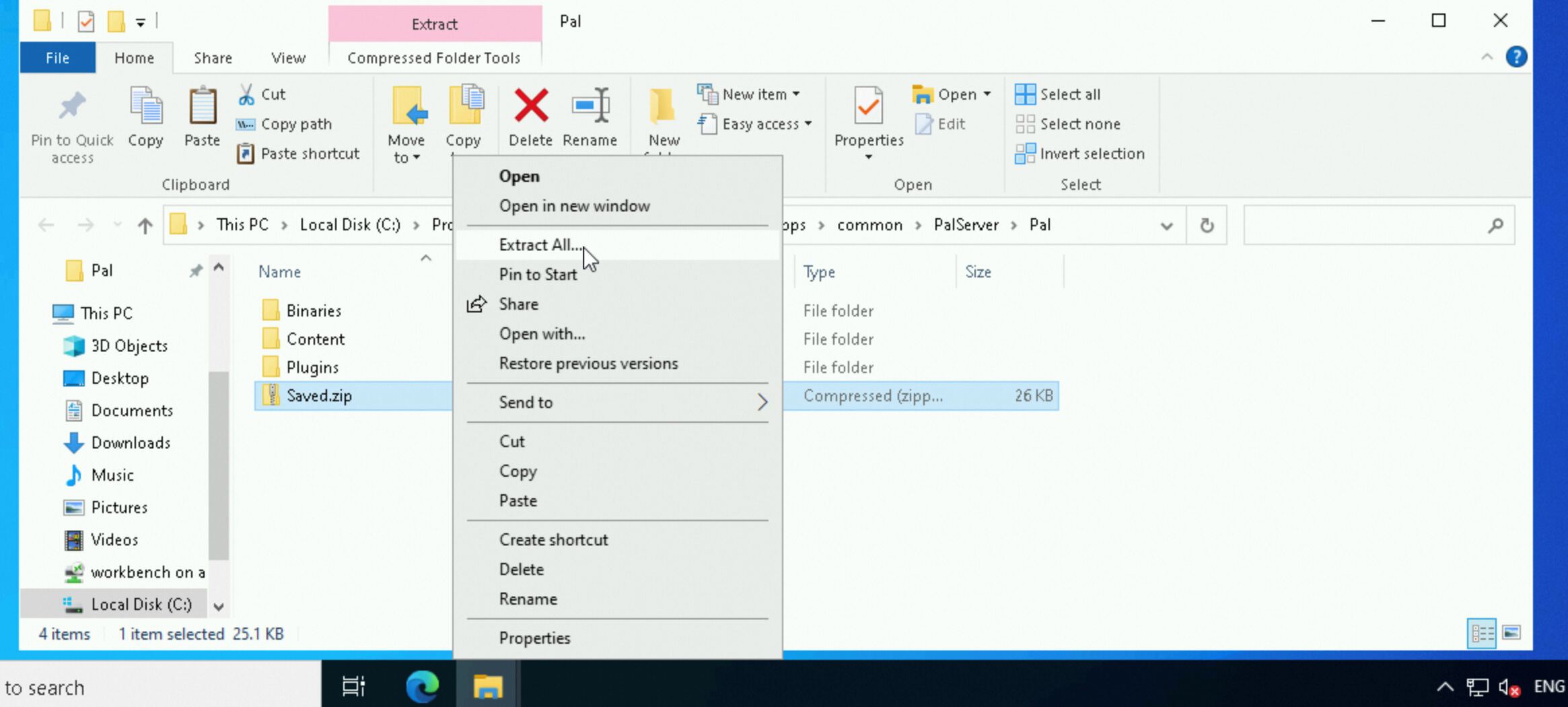Image resolution: width=1568 pixels, height=707 pixels.
Task: Click the Pin to Quick access icon
Action: click(72, 106)
